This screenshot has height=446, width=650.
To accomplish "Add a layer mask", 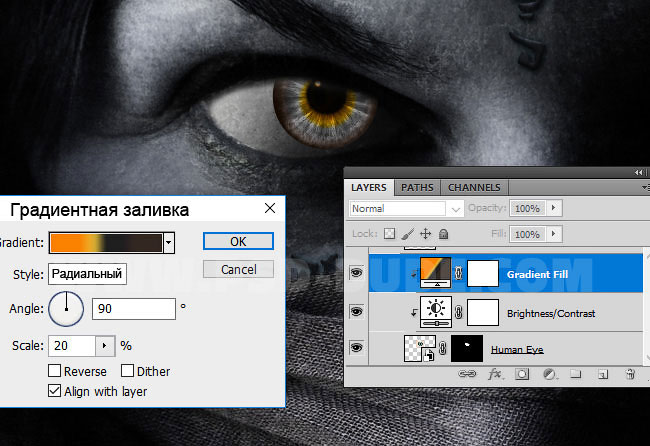I will pos(522,374).
